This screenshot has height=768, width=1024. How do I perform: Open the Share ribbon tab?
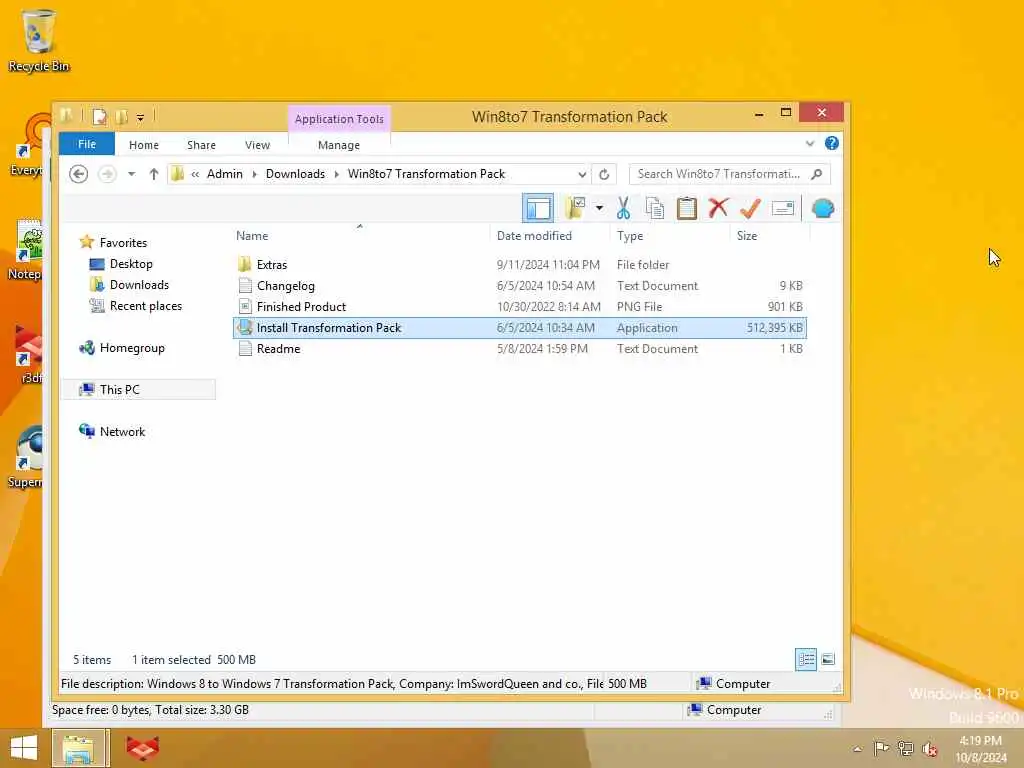(x=201, y=145)
